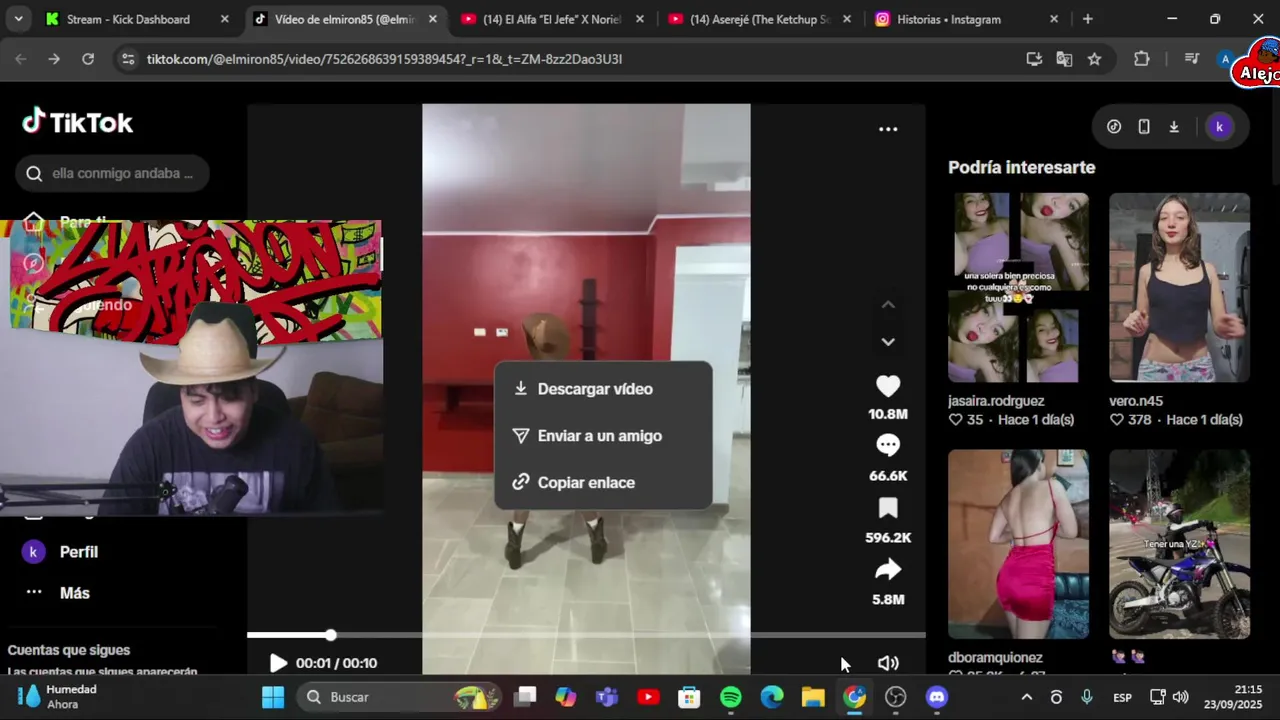Open the motorcycle Tener una YZ thumbnail

(x=1179, y=544)
